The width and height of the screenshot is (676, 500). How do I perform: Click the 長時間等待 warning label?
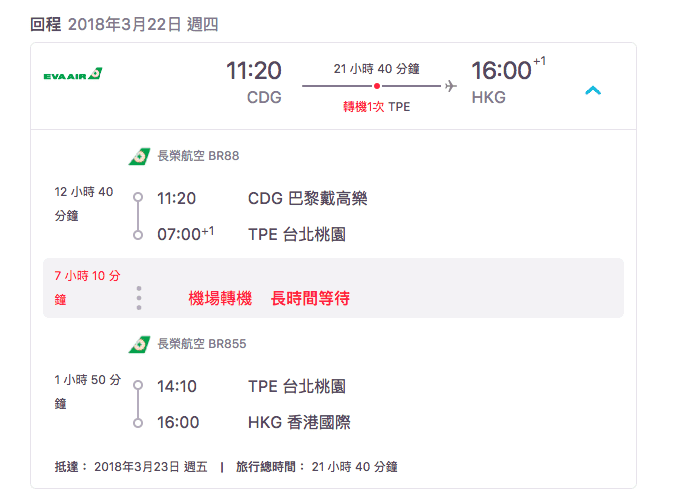point(310,298)
